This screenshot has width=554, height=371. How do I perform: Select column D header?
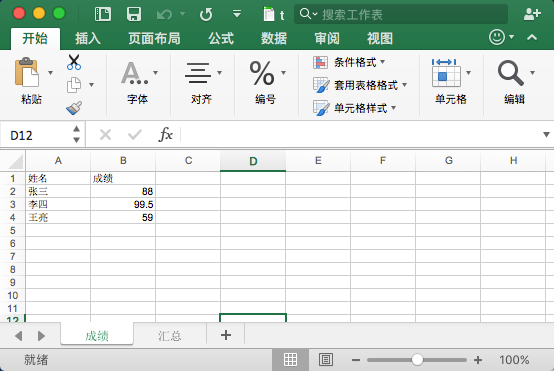[x=253, y=161]
